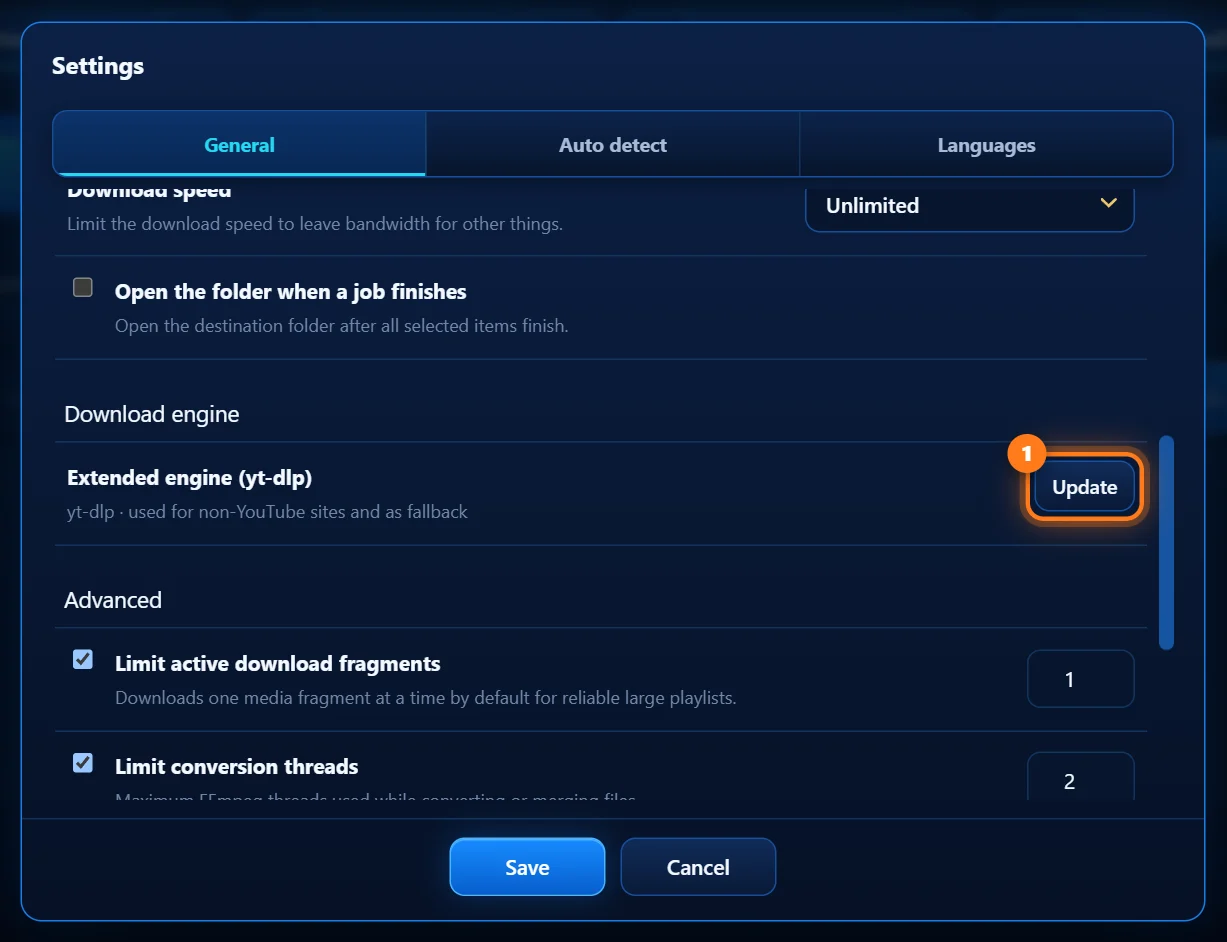Enable Open the folder when a job finishes
Screen dimensions: 1227x942
click(83, 288)
